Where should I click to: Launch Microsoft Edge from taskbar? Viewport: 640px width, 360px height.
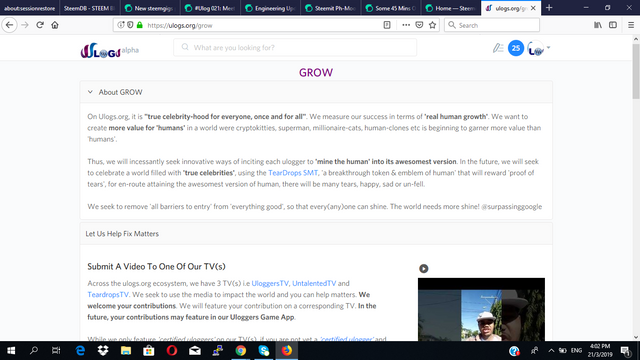pos(80,351)
